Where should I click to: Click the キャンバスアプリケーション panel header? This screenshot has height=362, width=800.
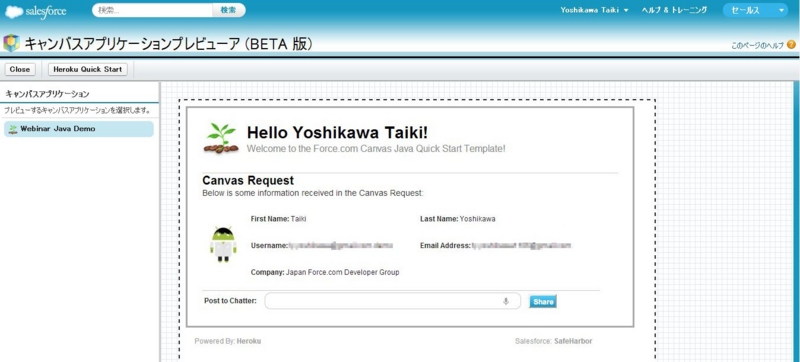click(x=47, y=94)
